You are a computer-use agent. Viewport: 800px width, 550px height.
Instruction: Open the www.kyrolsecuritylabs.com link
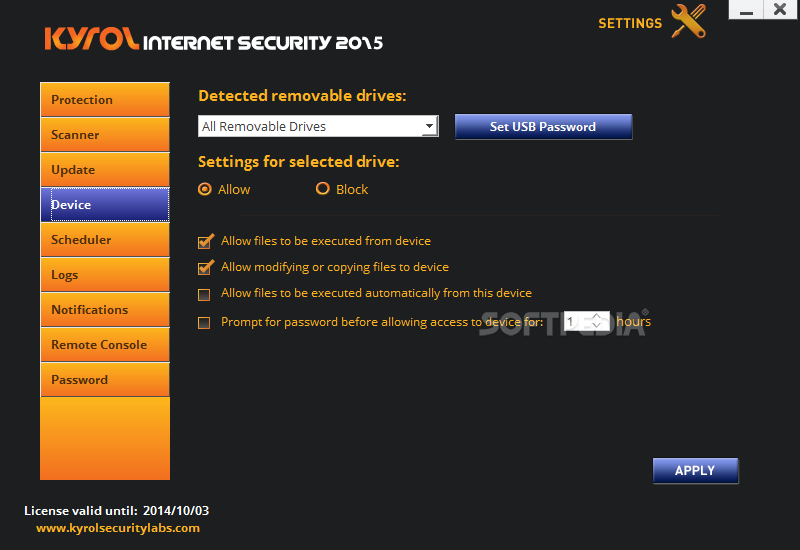point(118,528)
